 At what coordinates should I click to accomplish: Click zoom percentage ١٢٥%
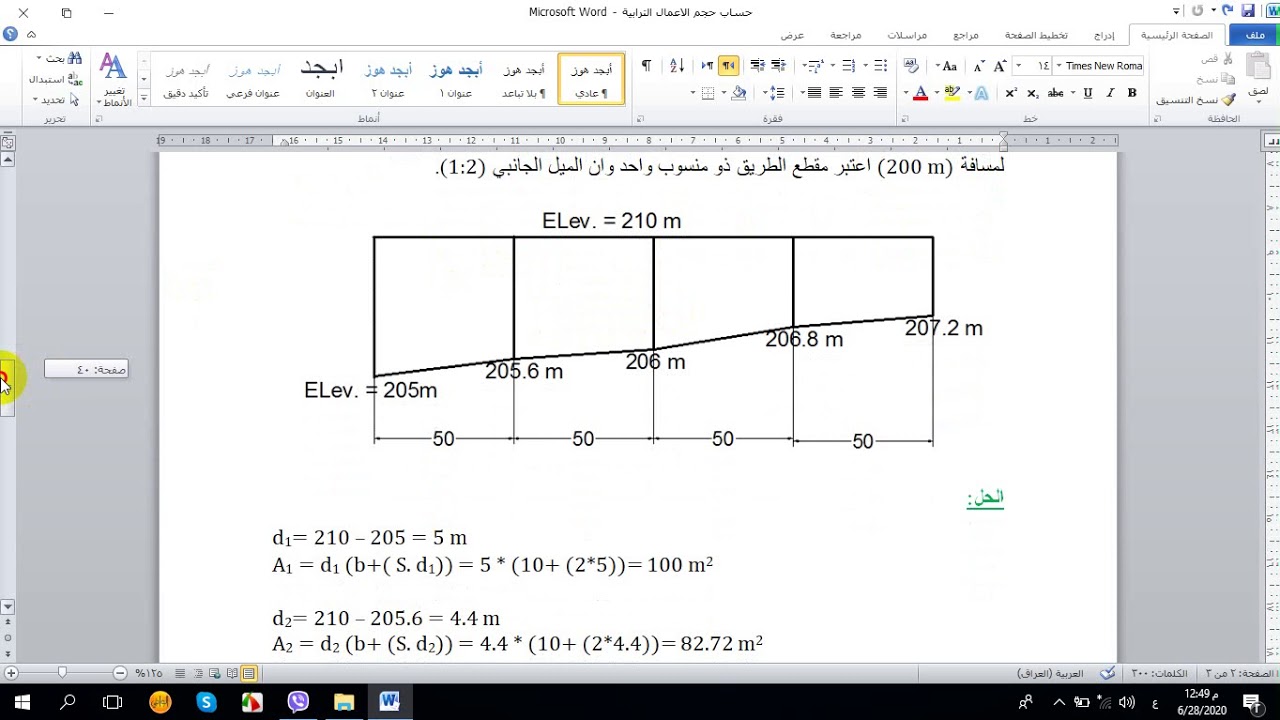click(x=149, y=673)
